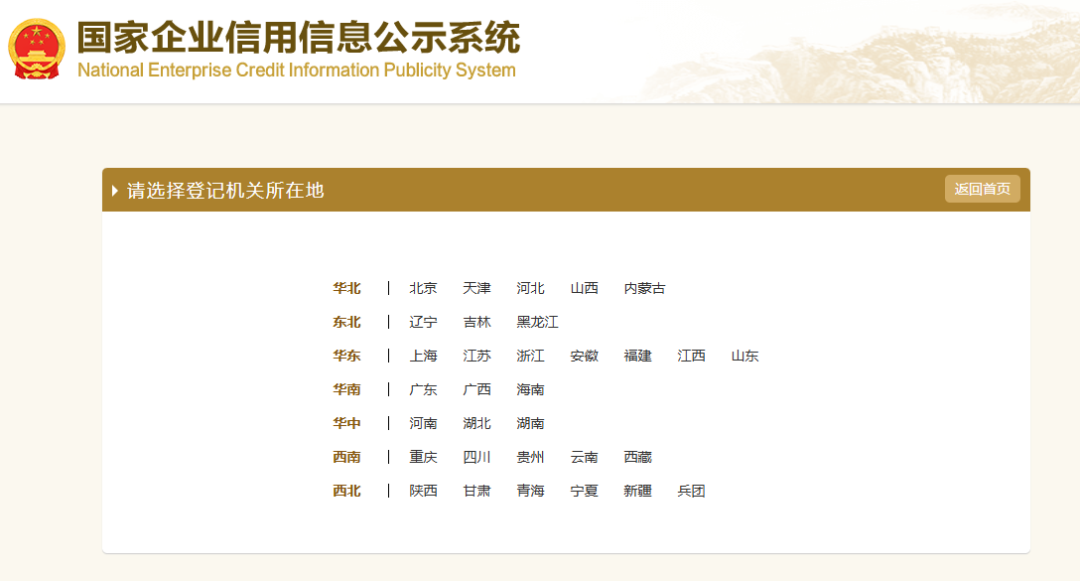Click the 东北 region label

[346, 322]
